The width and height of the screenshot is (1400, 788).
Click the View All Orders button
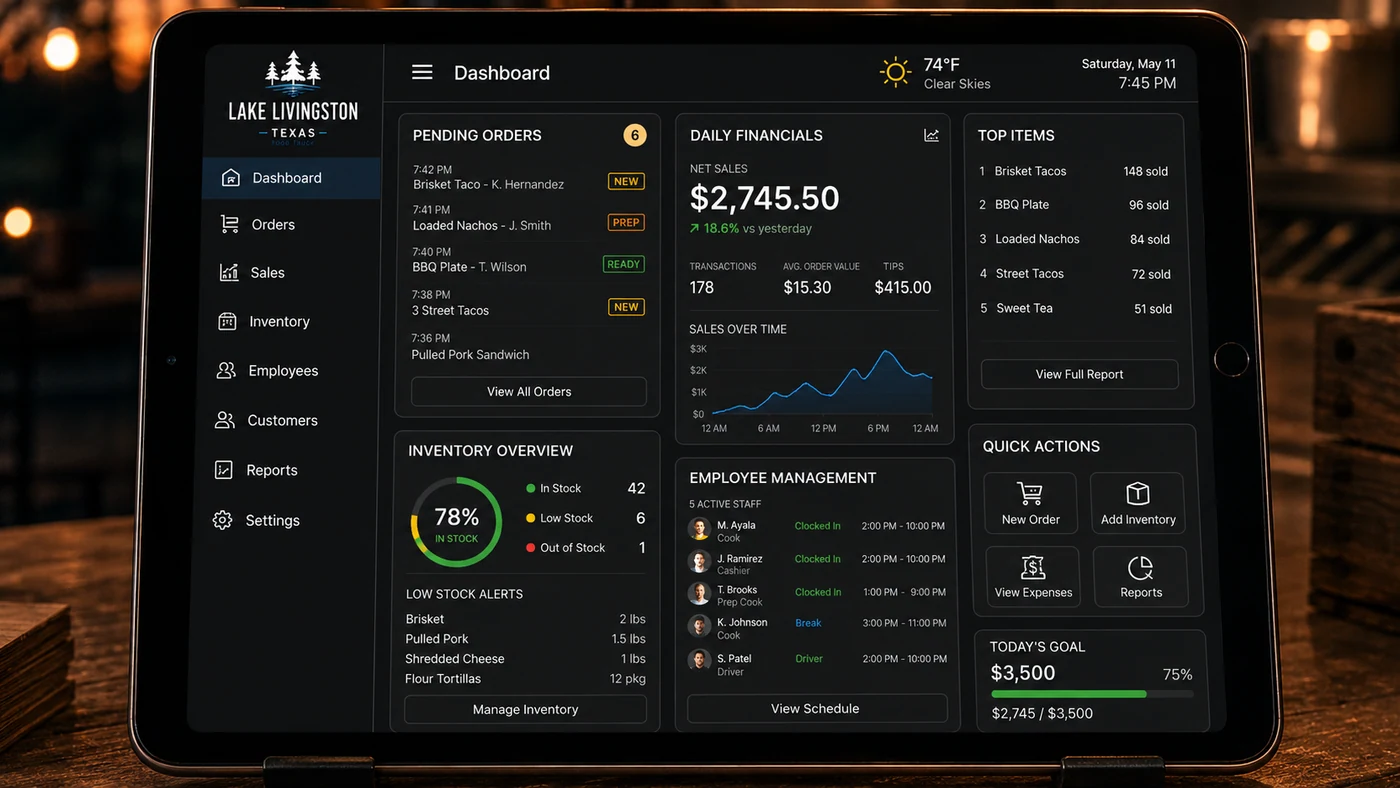pyautogui.click(x=529, y=391)
